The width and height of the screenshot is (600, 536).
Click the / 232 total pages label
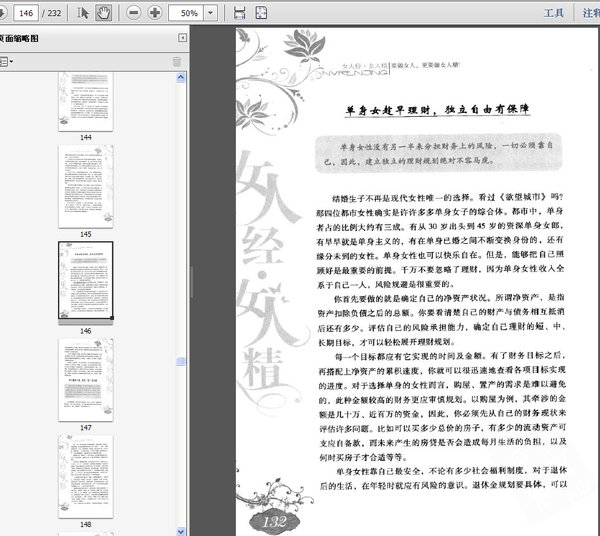[x=52, y=13]
